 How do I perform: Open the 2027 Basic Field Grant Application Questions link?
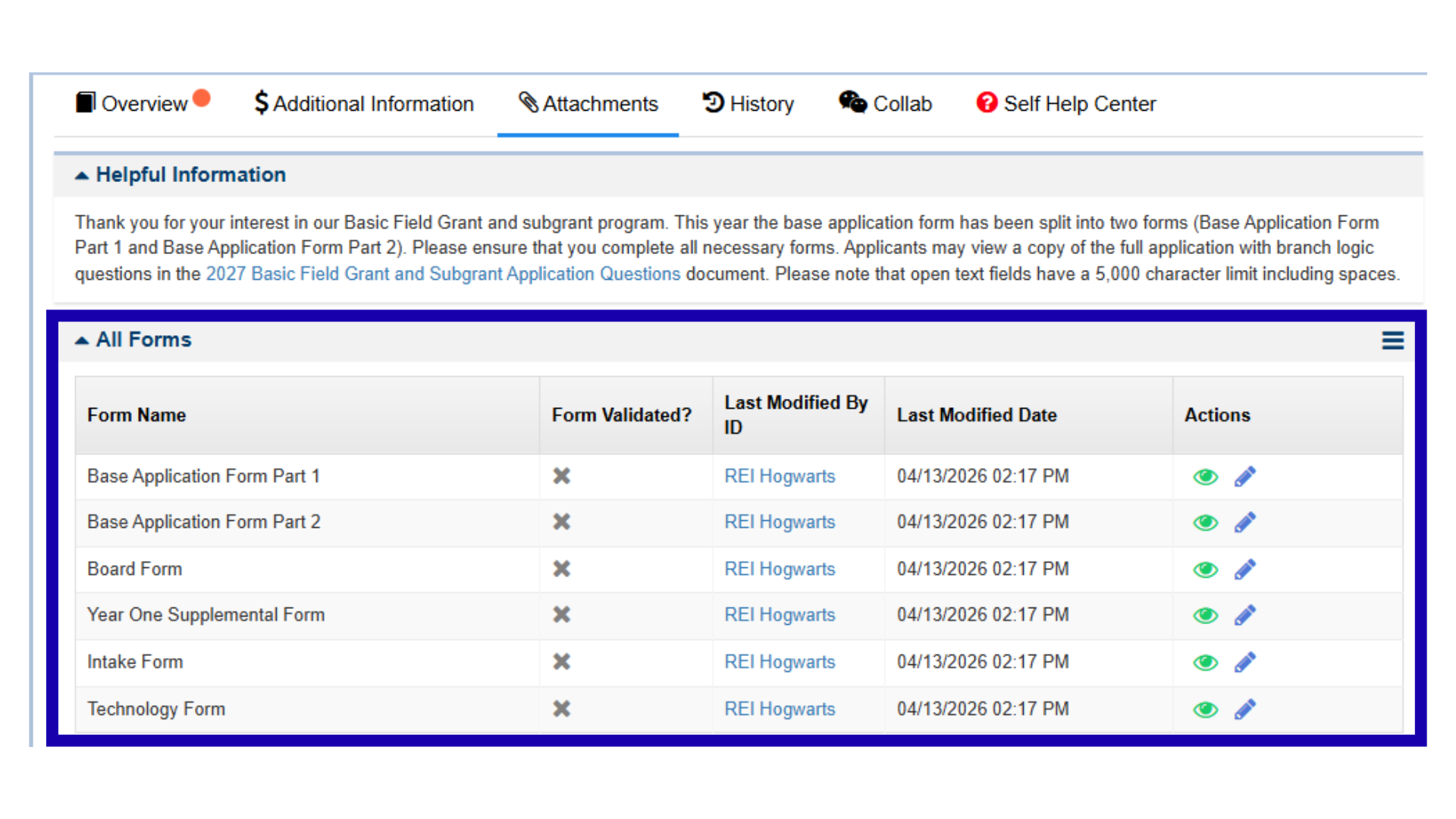442,274
